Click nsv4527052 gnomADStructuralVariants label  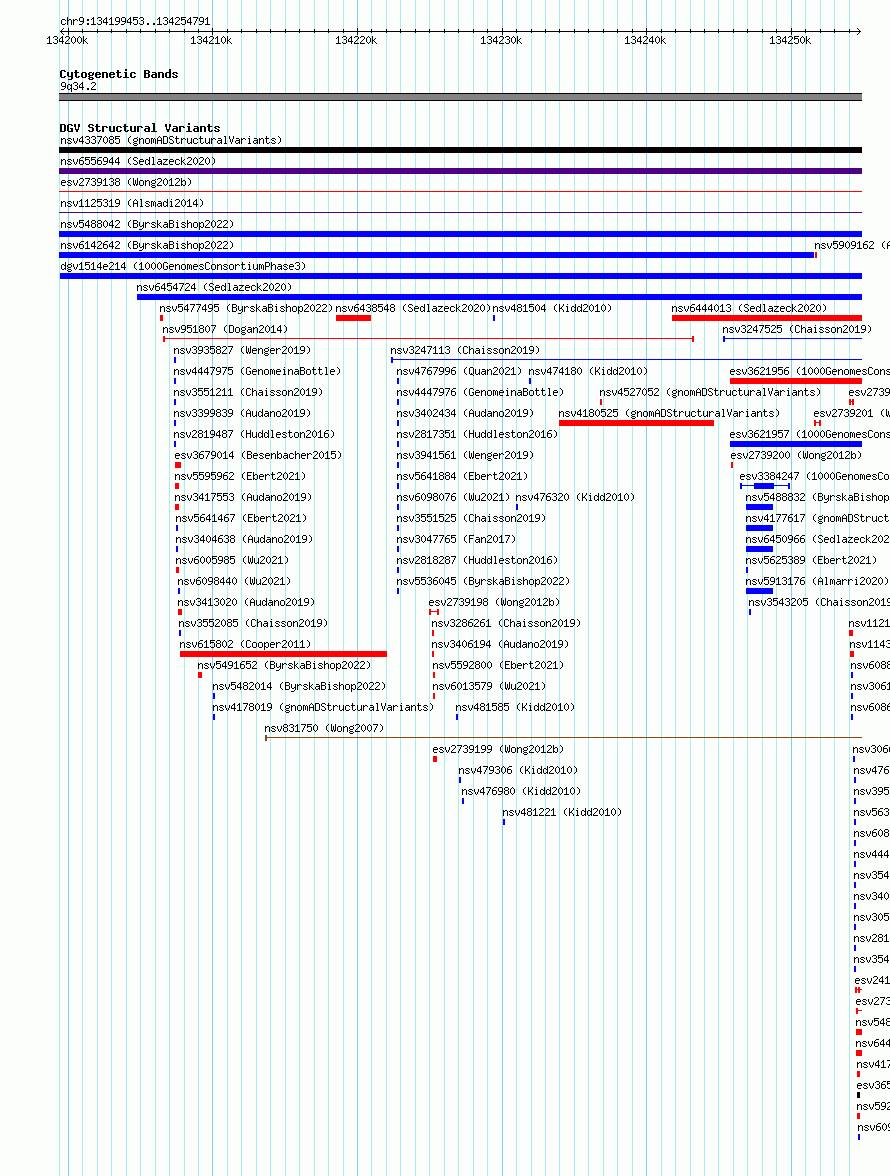coord(710,392)
